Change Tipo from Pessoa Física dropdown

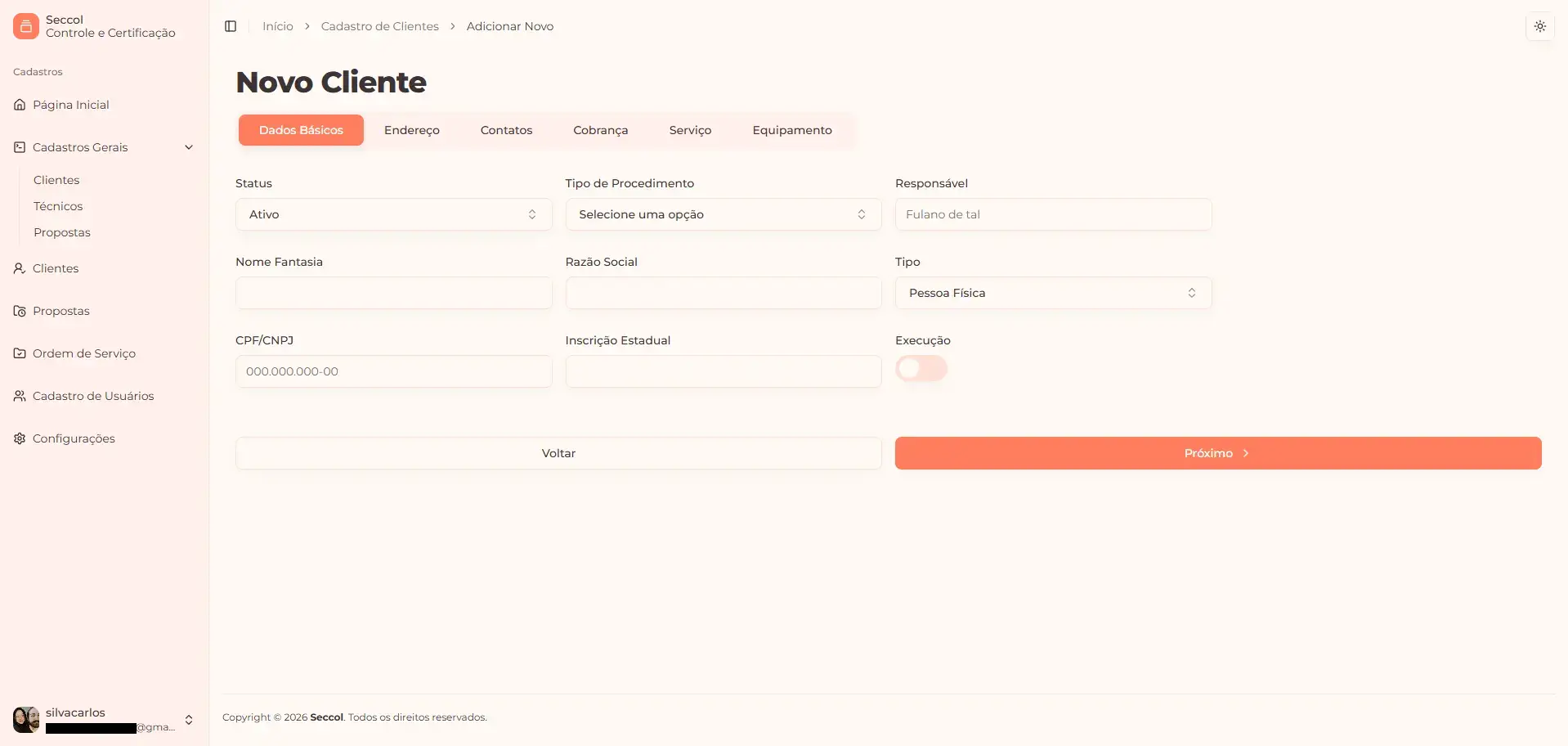tap(1053, 293)
